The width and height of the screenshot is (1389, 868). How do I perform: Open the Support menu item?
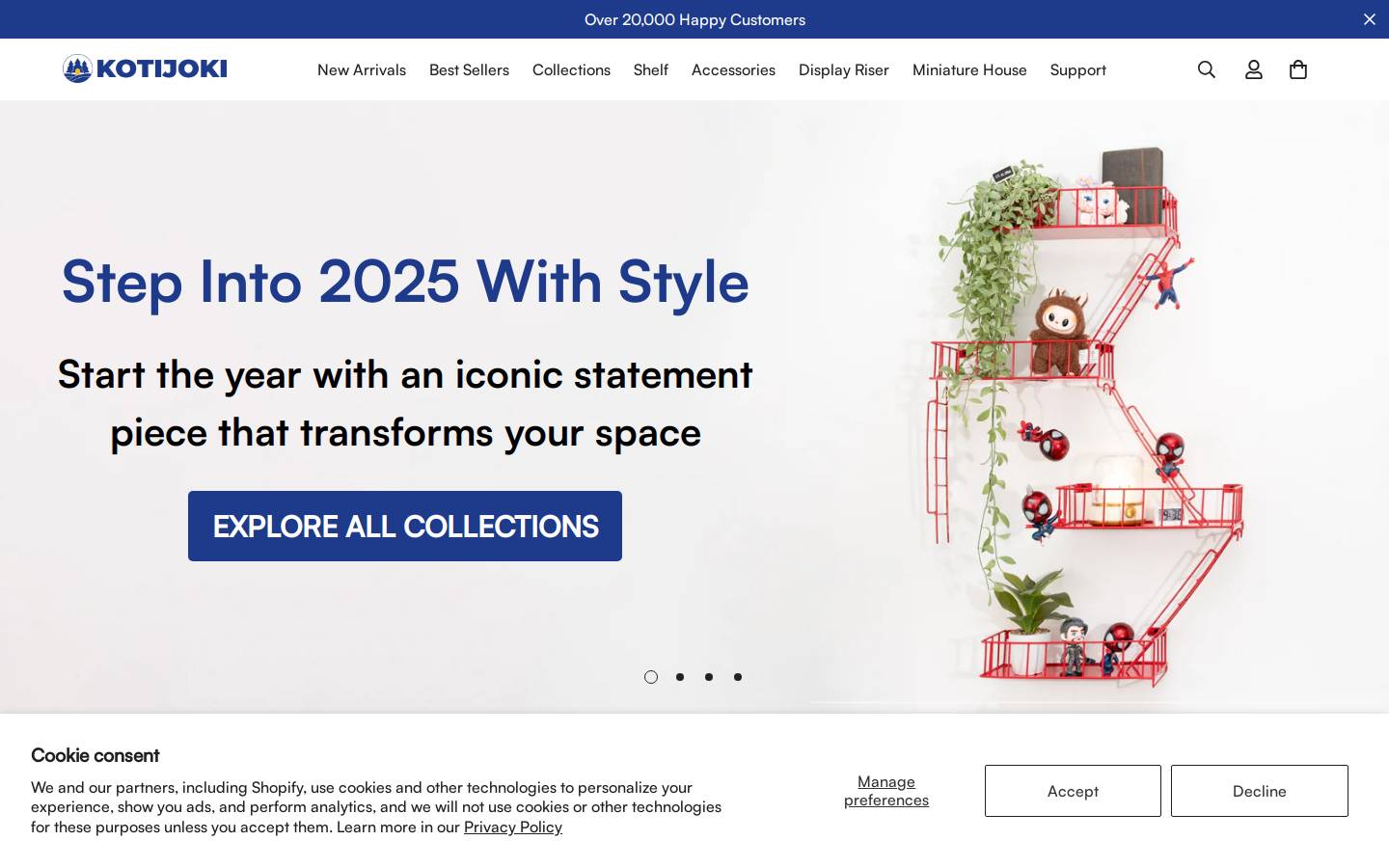pyautogui.click(x=1078, y=69)
